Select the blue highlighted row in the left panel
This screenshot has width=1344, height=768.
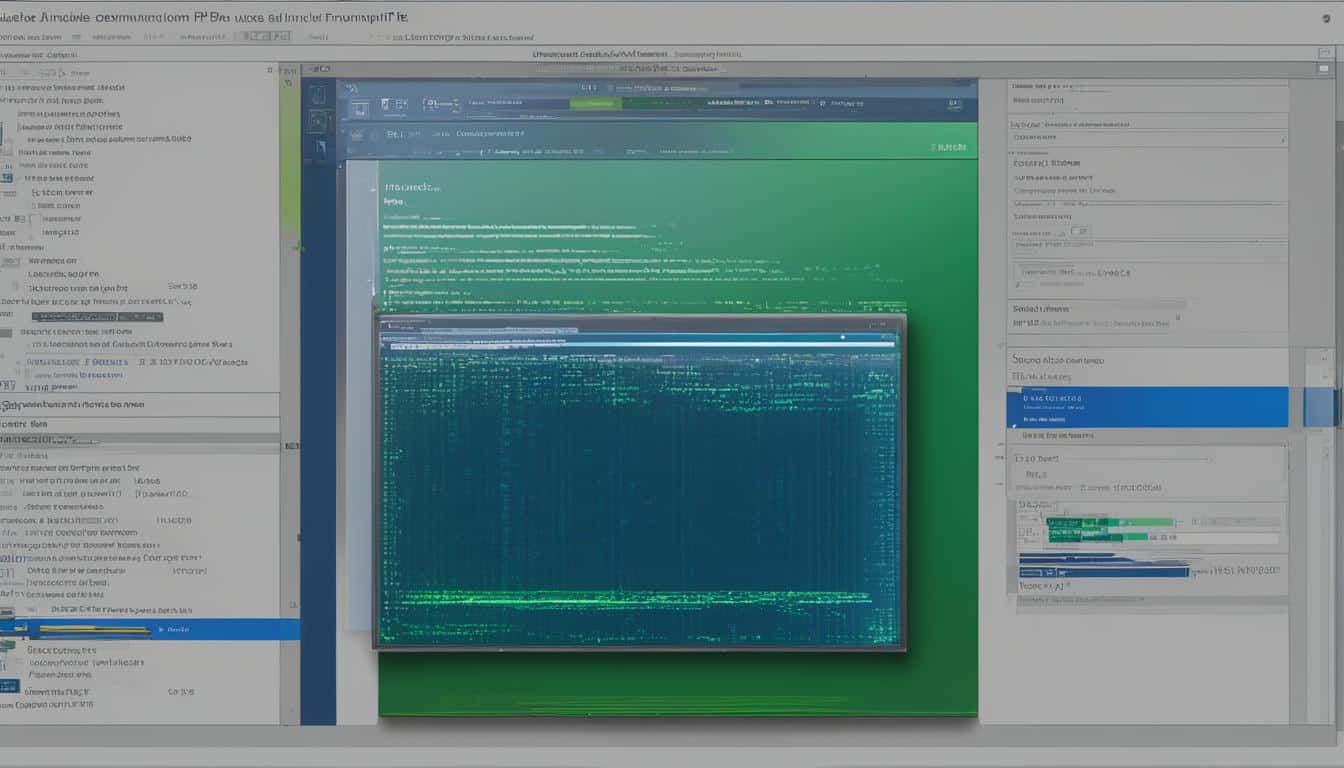(x=150, y=629)
